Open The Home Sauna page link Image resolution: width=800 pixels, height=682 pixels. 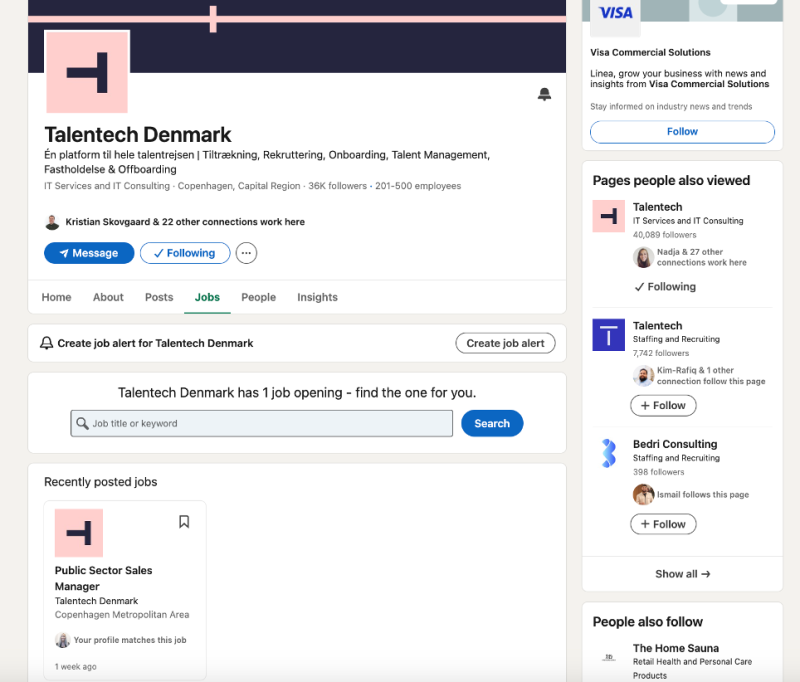pos(676,648)
